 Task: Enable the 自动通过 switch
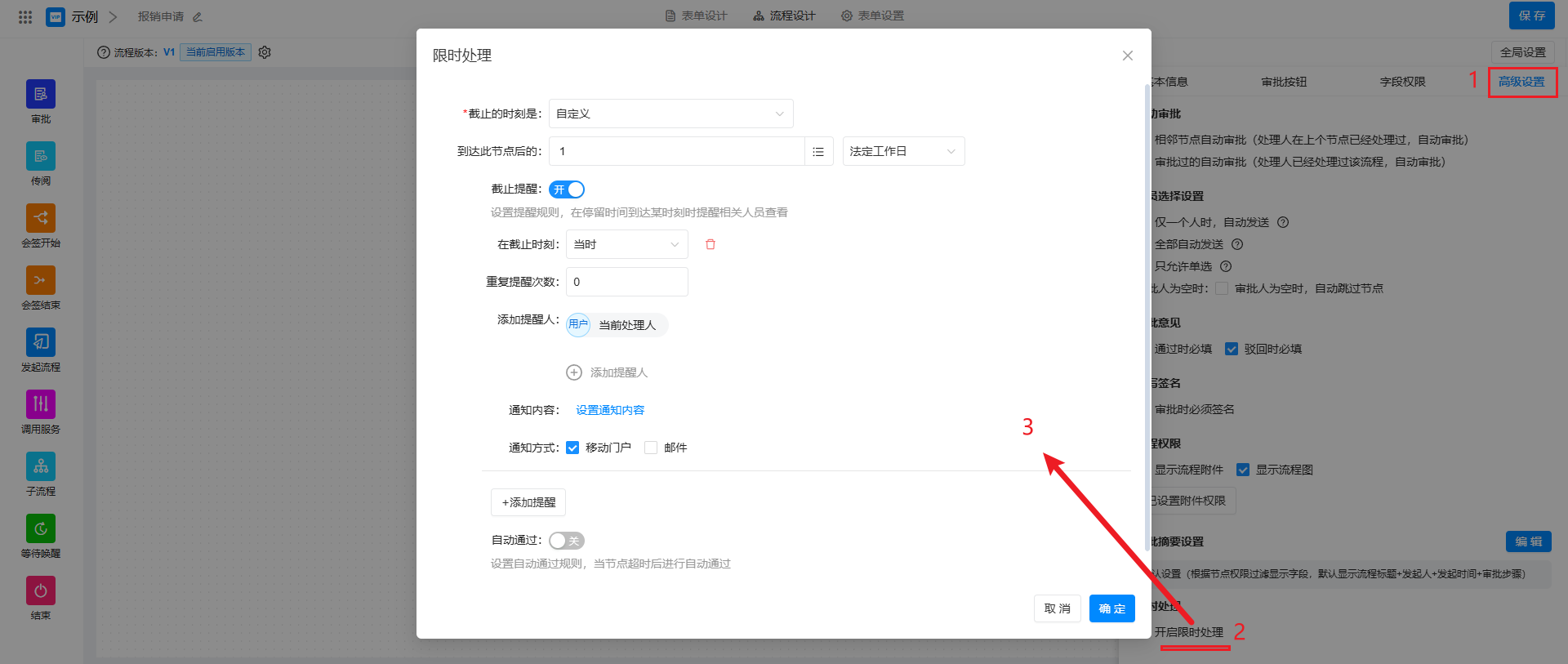(x=567, y=541)
